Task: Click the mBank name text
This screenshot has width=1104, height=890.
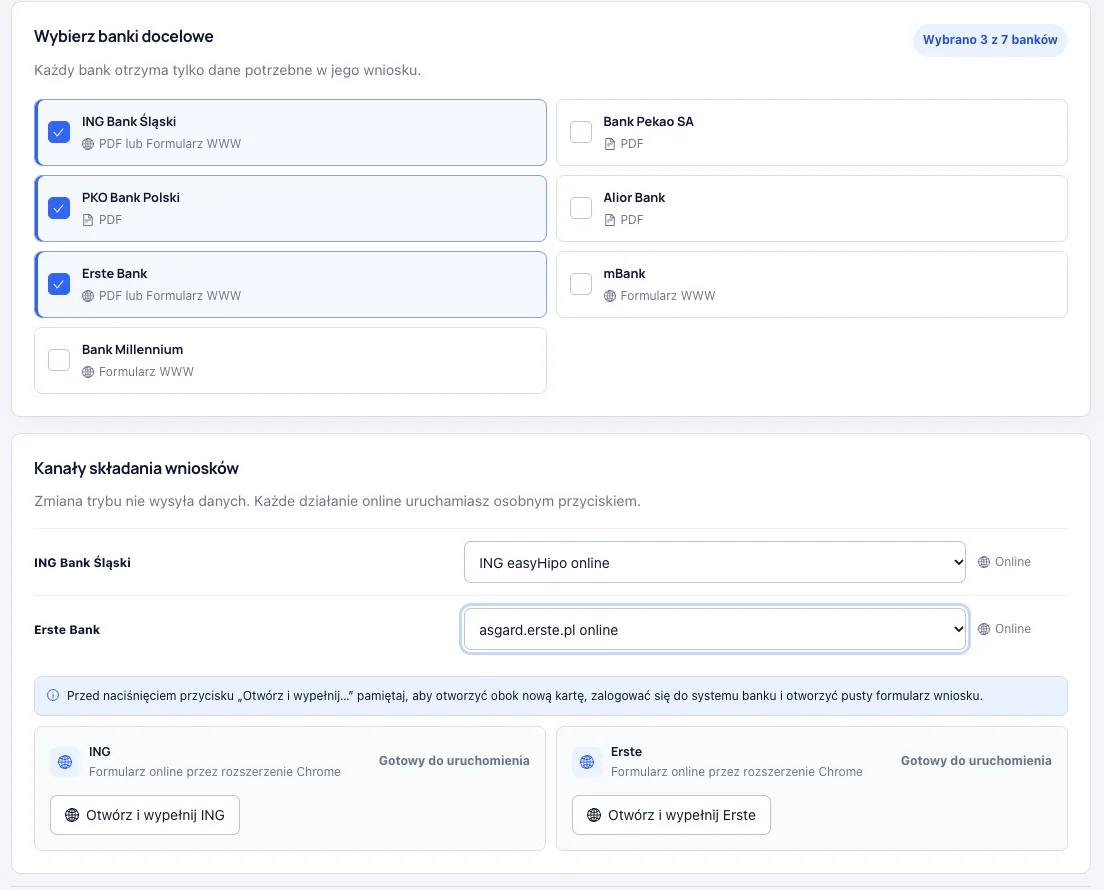Action: pos(625,273)
